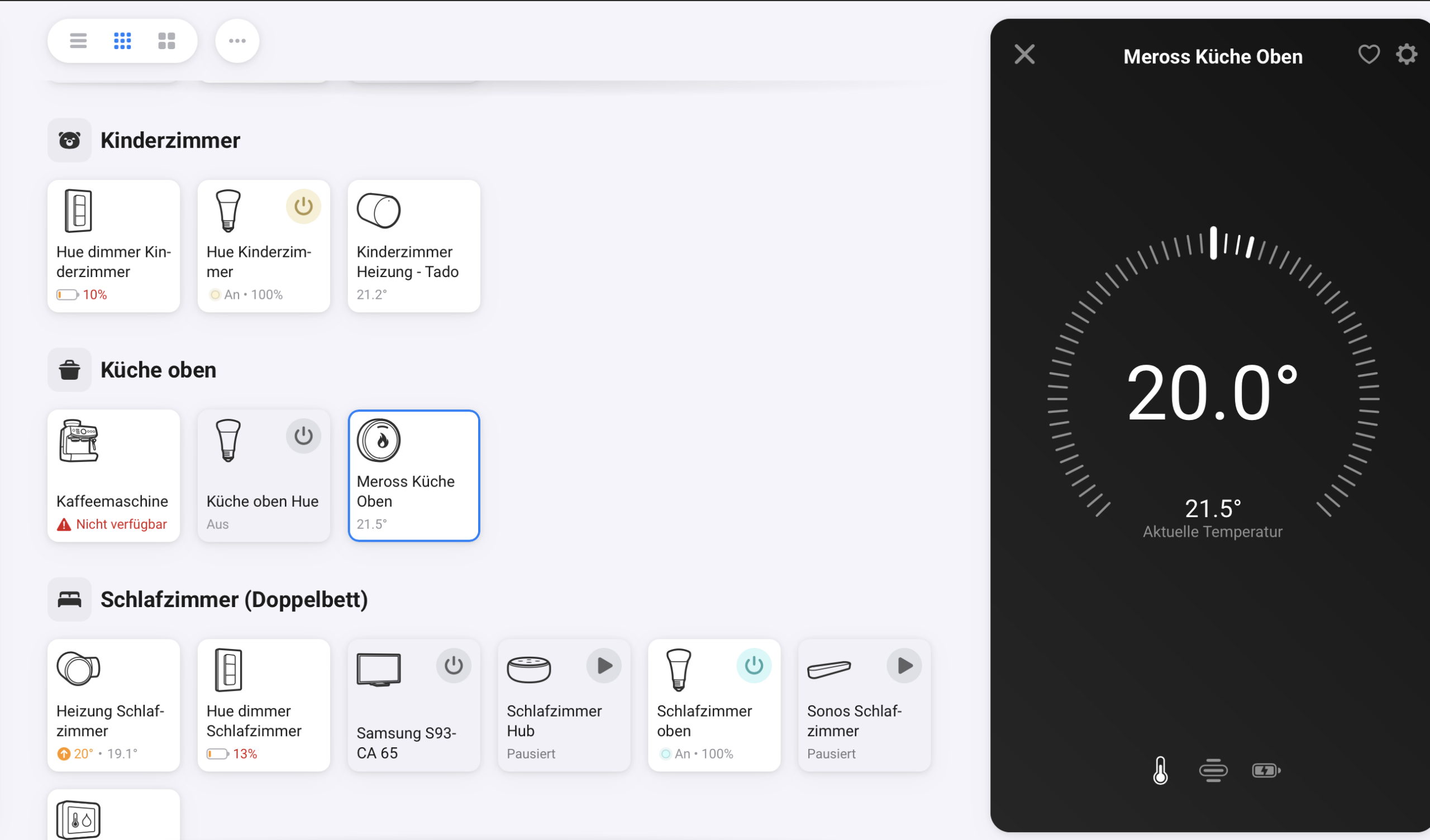Screen dimensions: 1430x840
Task: Click the Küche oben pot zone icon
Action: click(x=69, y=370)
